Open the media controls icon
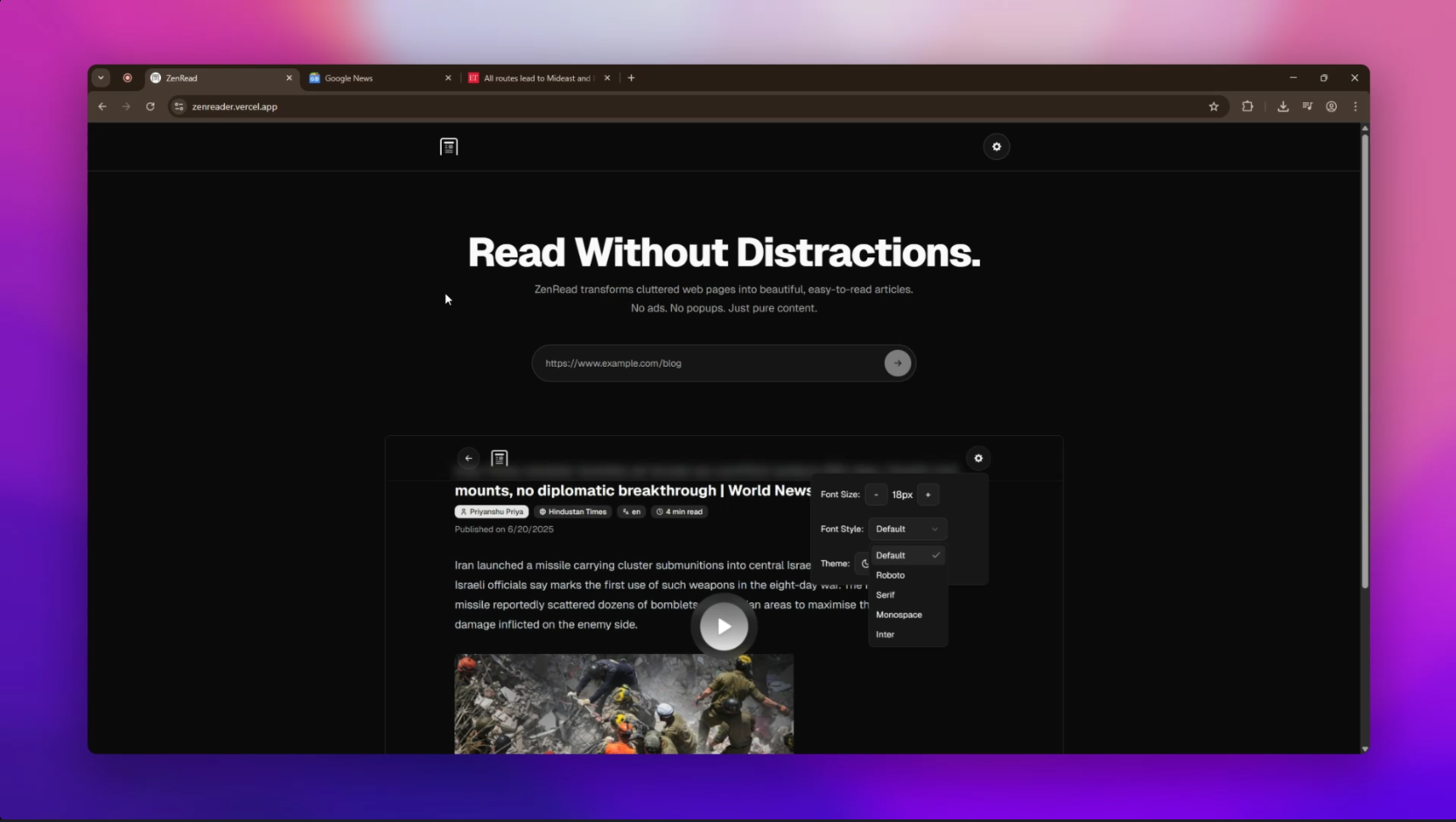Screen dimensions: 1456x822 pos(1307,107)
